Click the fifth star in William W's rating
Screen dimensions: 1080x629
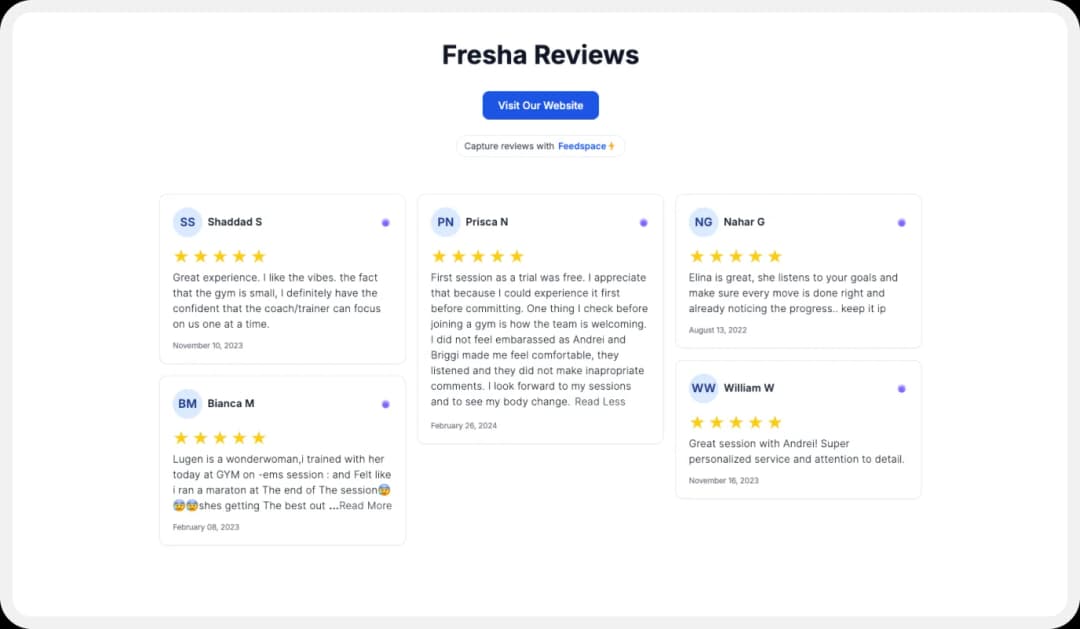(x=773, y=422)
